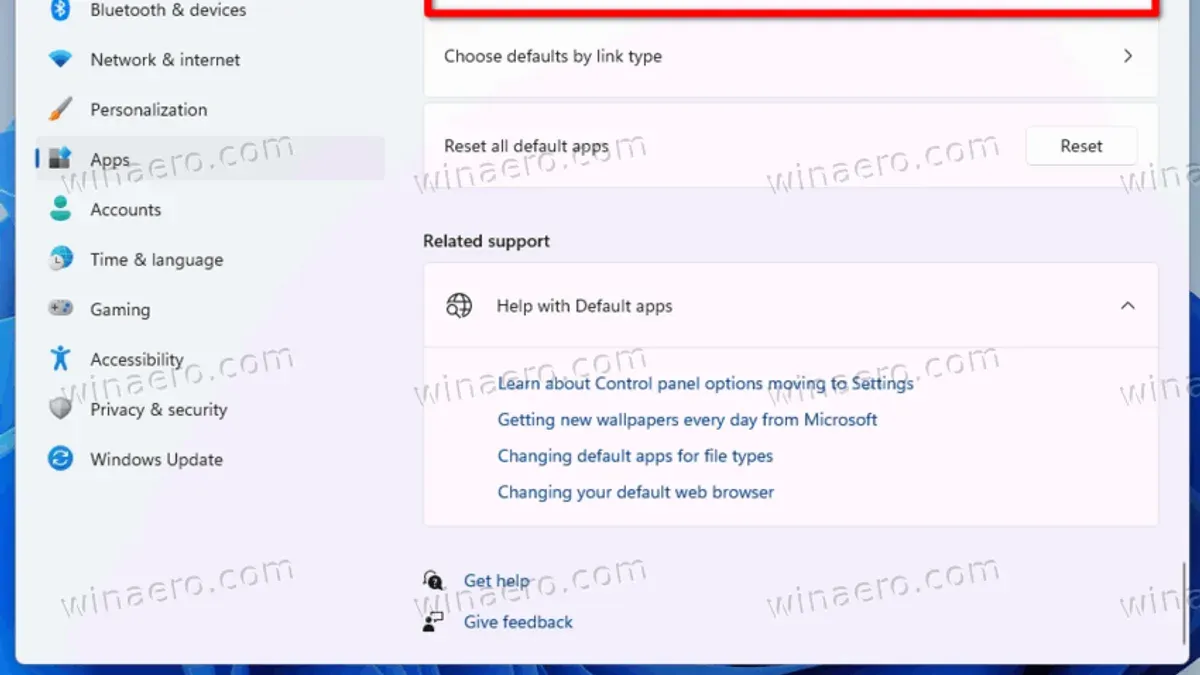This screenshot has width=1200, height=675.
Task: Click the Get help headset icon
Action: pyautogui.click(x=433, y=581)
